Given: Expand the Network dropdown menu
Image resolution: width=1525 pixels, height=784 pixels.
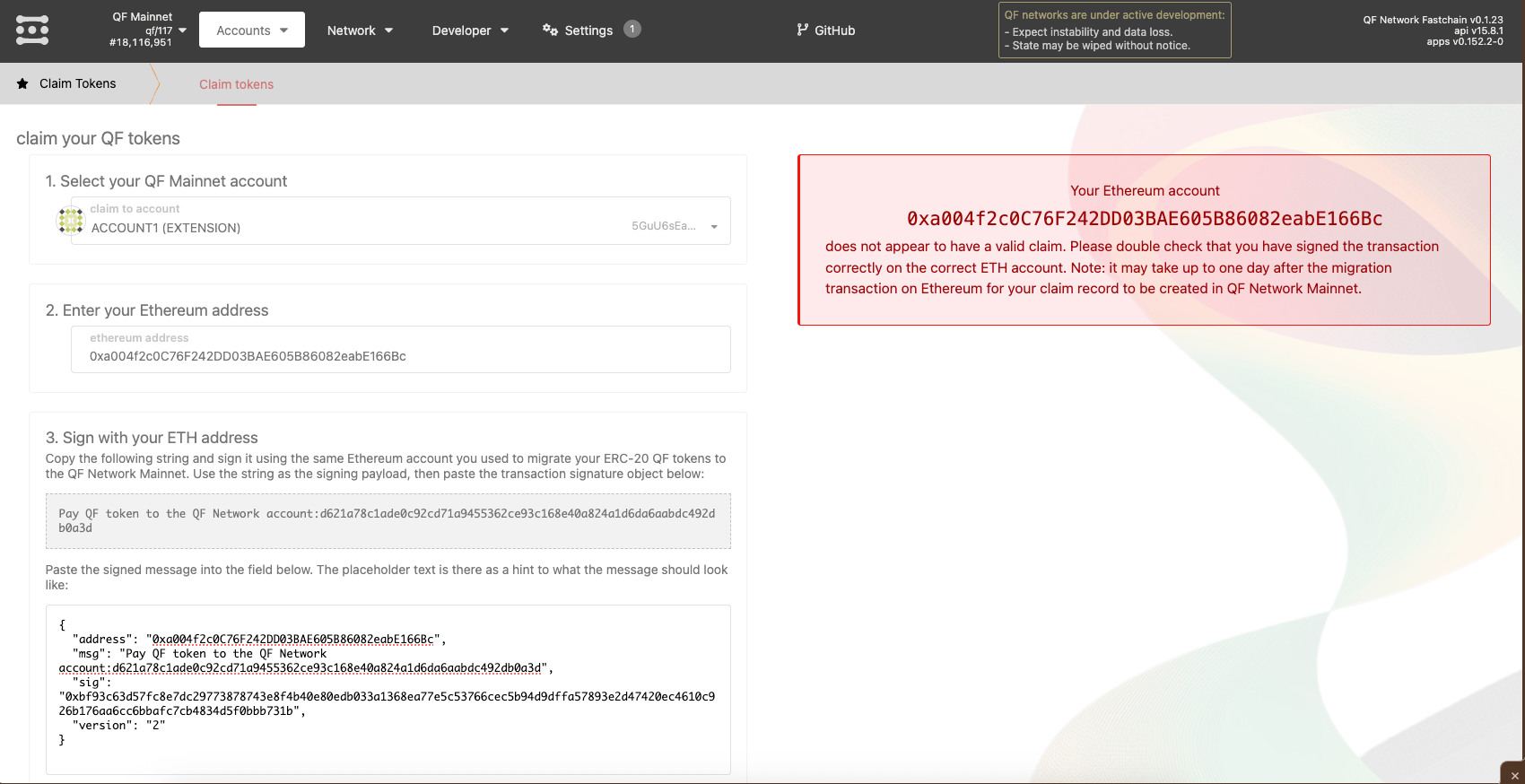Looking at the screenshot, I should point(360,30).
